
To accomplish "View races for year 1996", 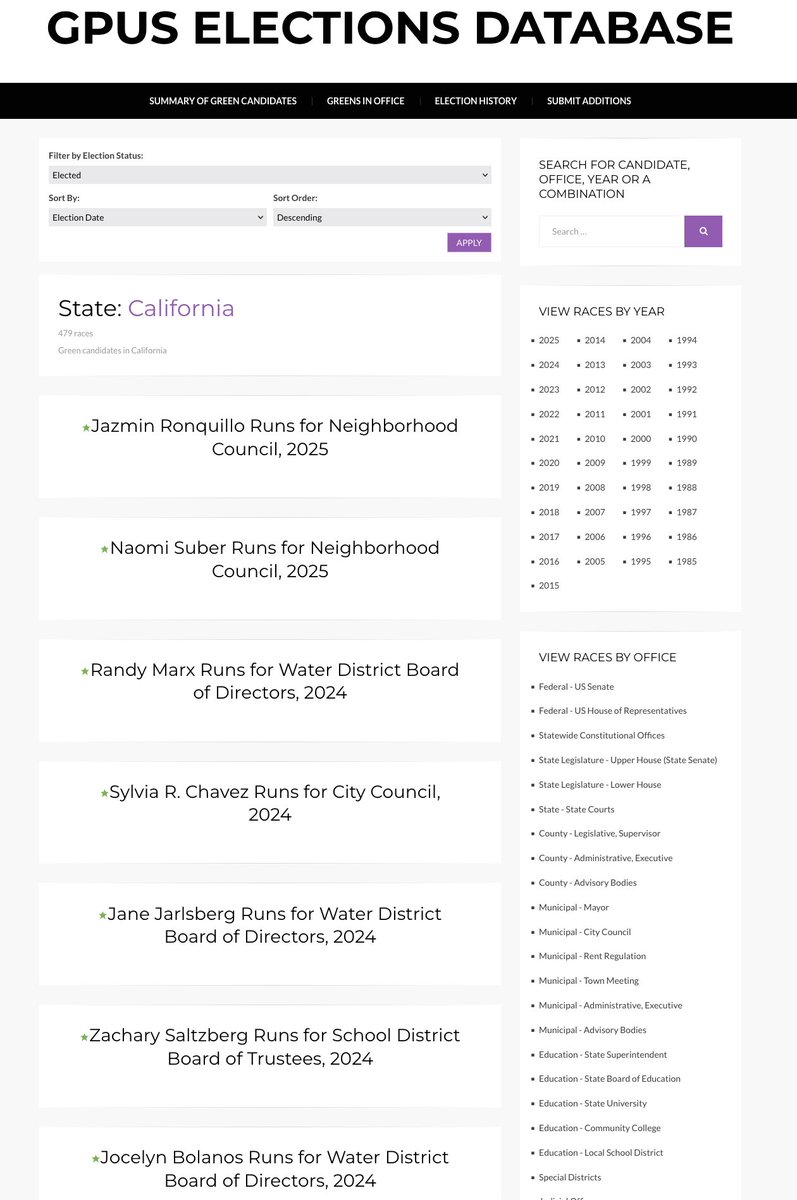I will point(640,536).
